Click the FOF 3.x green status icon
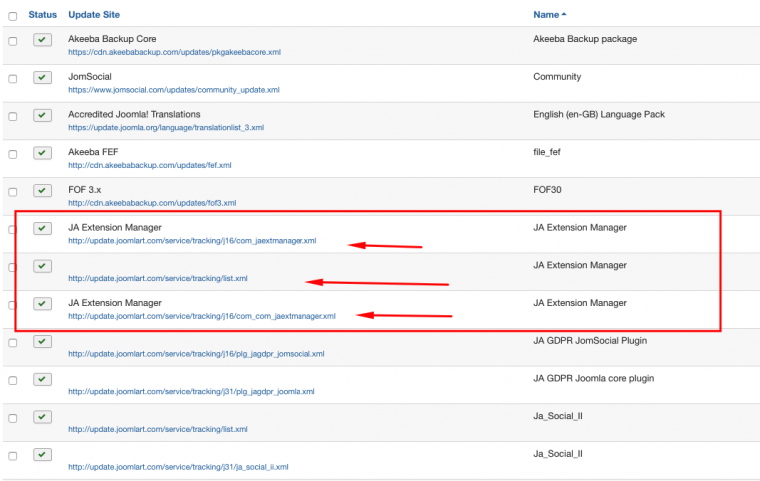Image resolution: width=760 pixels, height=481 pixels. 42,191
